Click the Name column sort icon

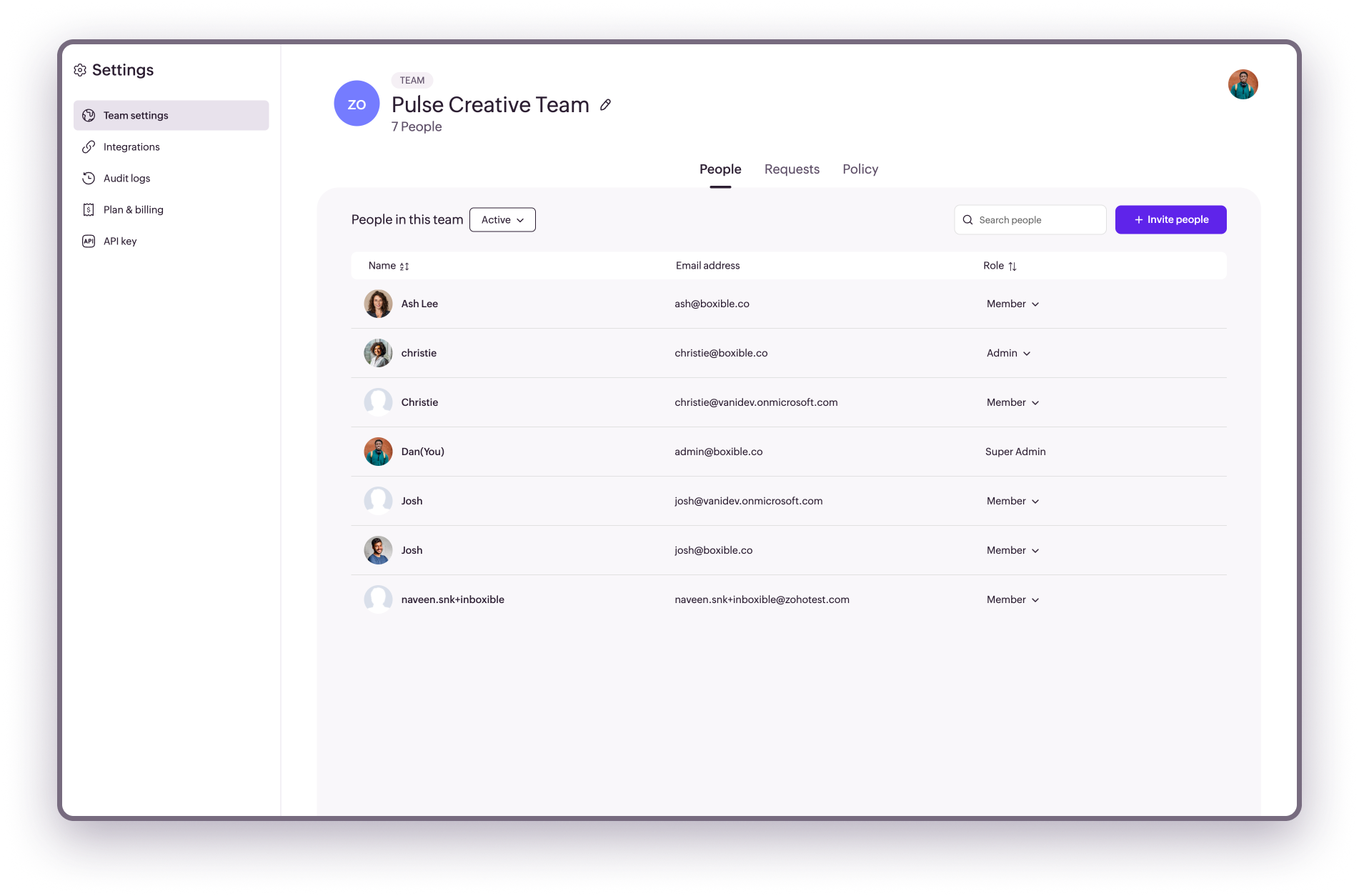pyautogui.click(x=404, y=267)
